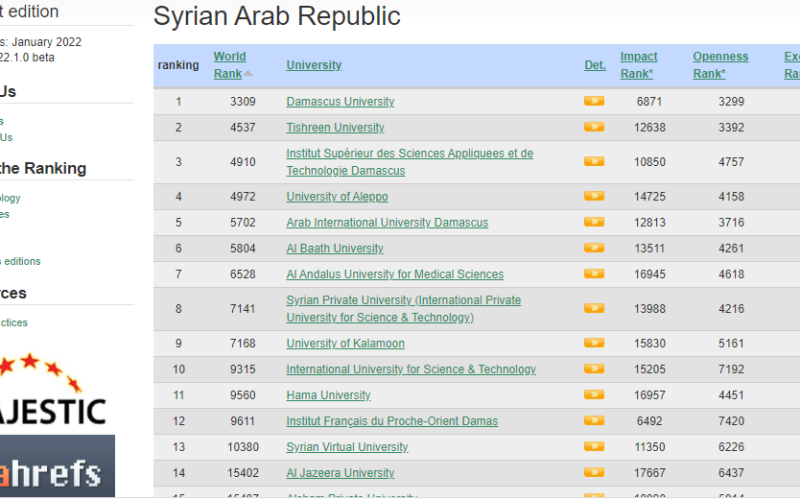Screen dimensions: 800x500
Task: Visit Al Andalus University for Medical Sciences
Action: 394,274
